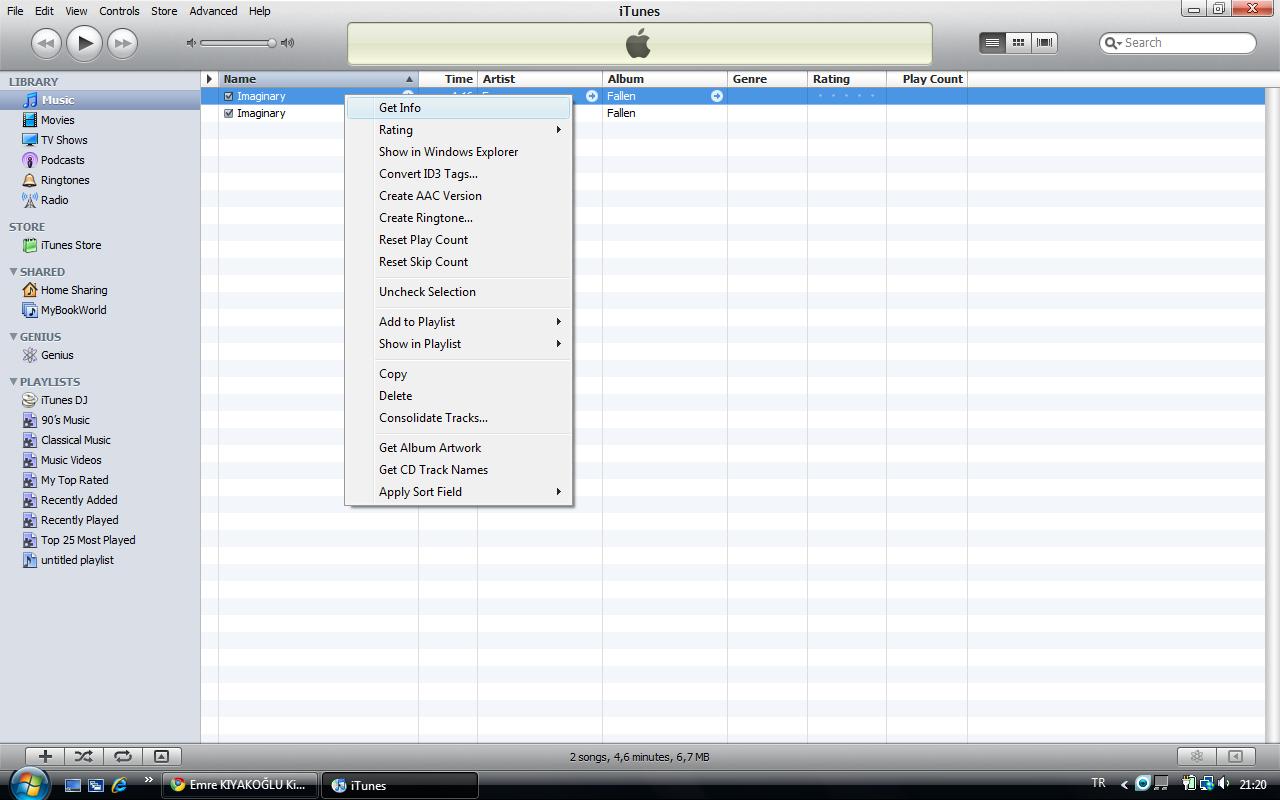Toggle the Genius sidebar button at bottom right
1280x800 pixels.
[x=1236, y=757]
